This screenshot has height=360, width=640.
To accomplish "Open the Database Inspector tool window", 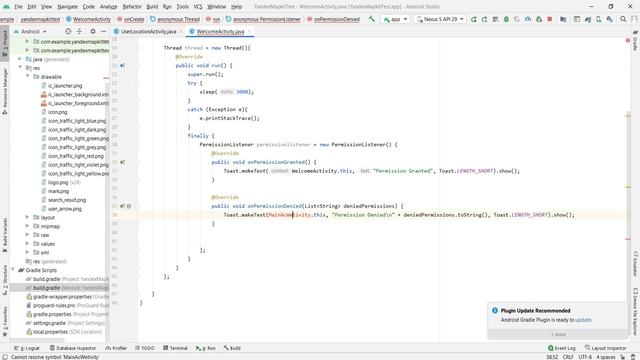I will pyautogui.click(x=73, y=348).
